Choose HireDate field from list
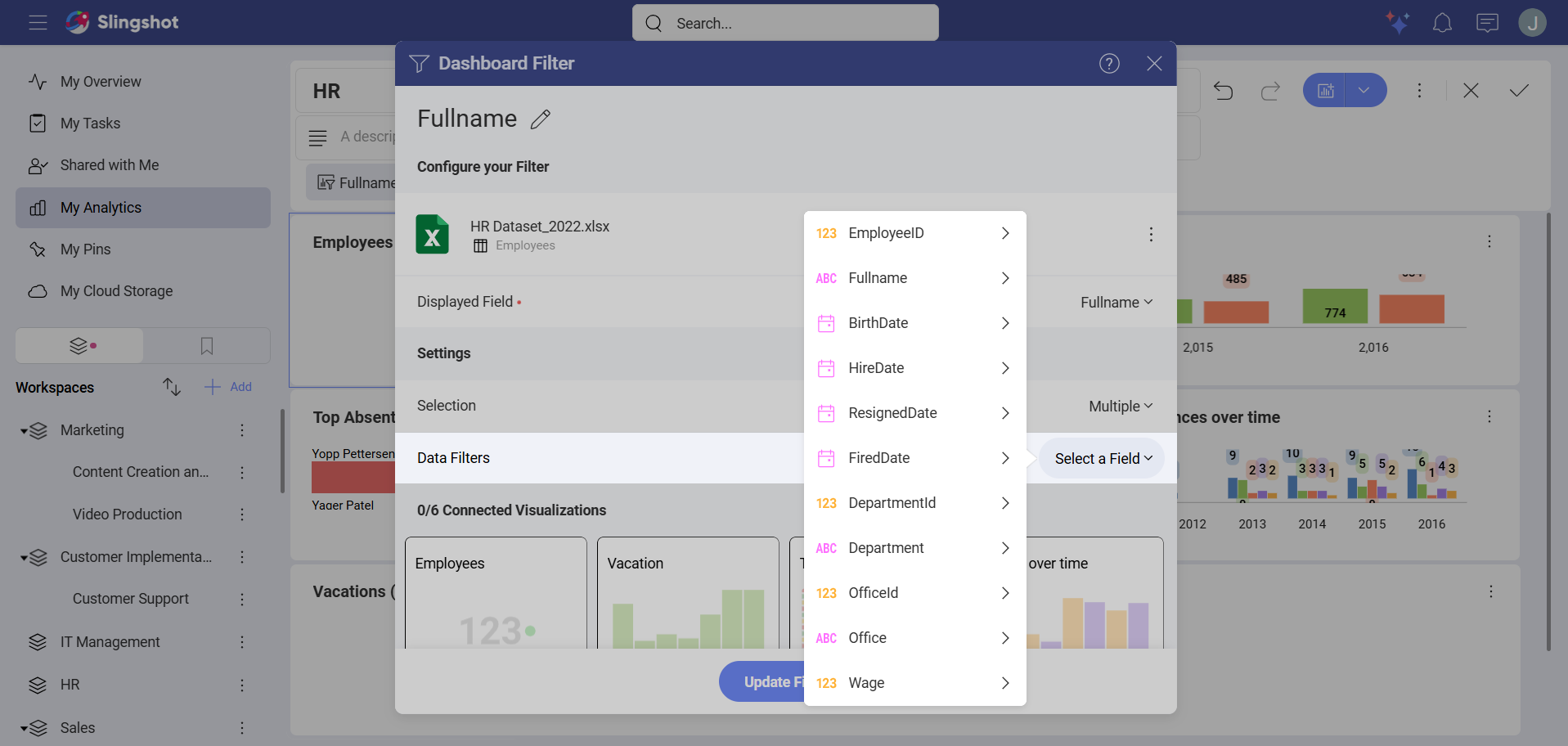Viewport: 1568px width, 746px height. click(x=914, y=369)
